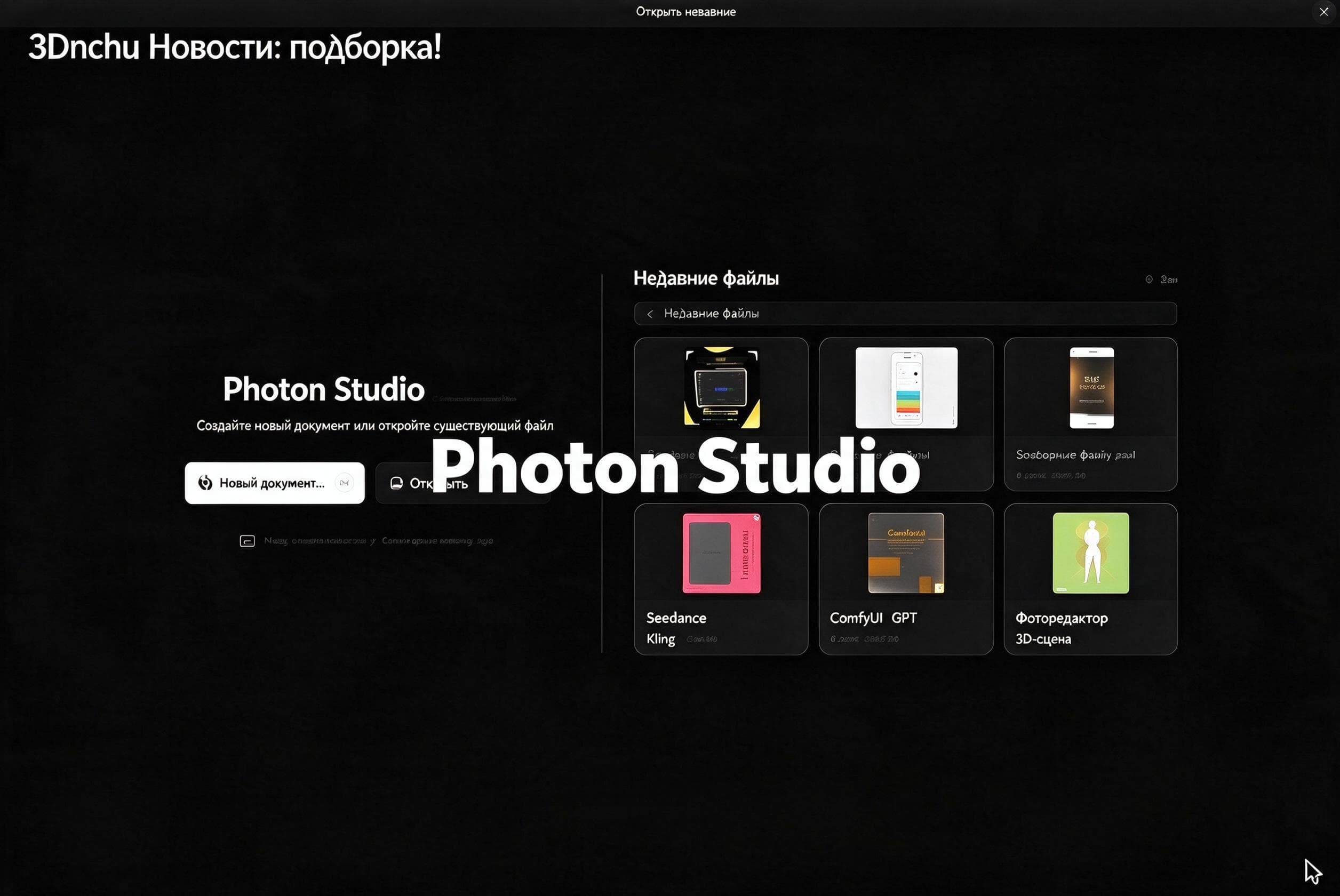Select the "Недавние файлы" breadcrumb text
Viewport: 1340px width, 896px height.
coord(711,313)
